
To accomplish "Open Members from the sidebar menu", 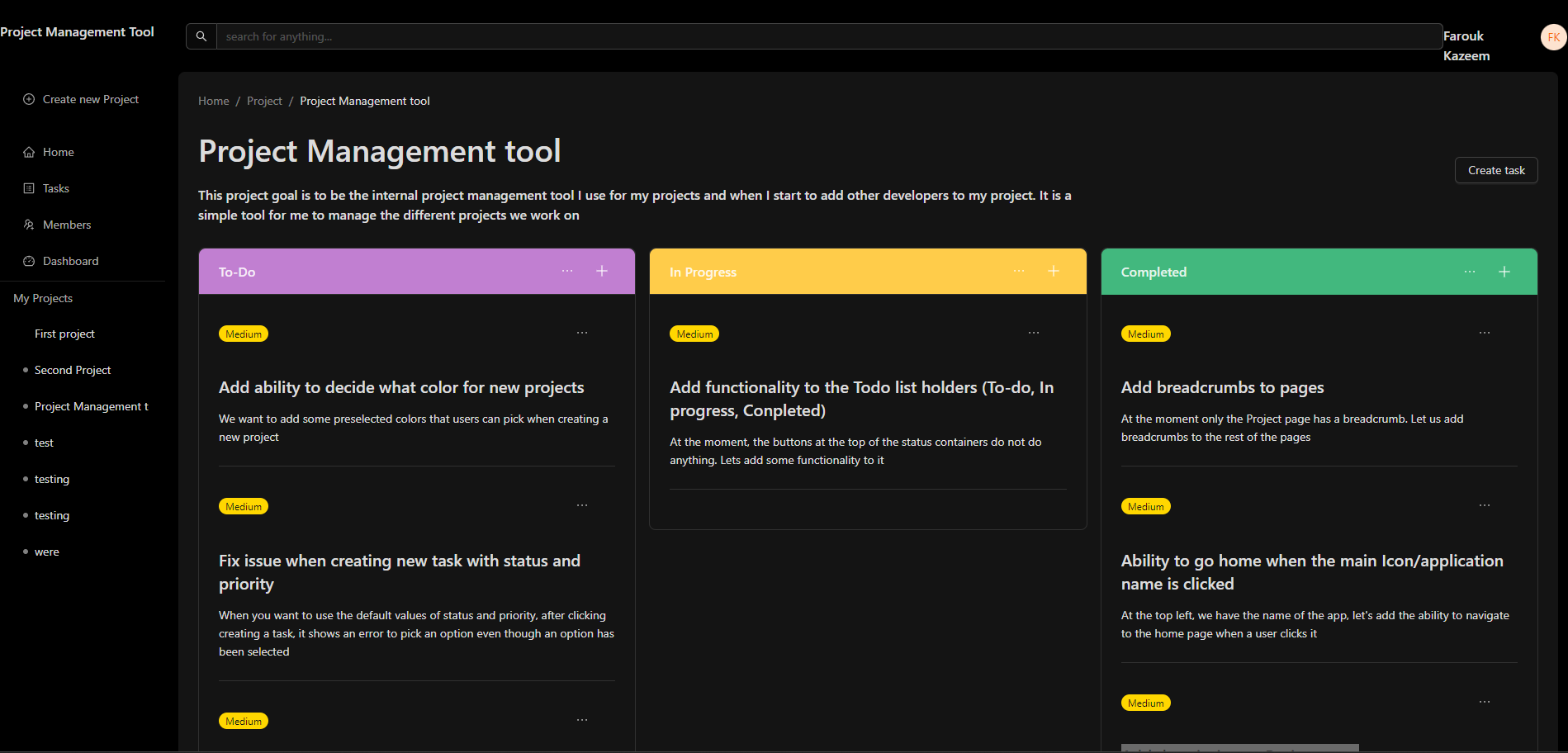I will (67, 225).
